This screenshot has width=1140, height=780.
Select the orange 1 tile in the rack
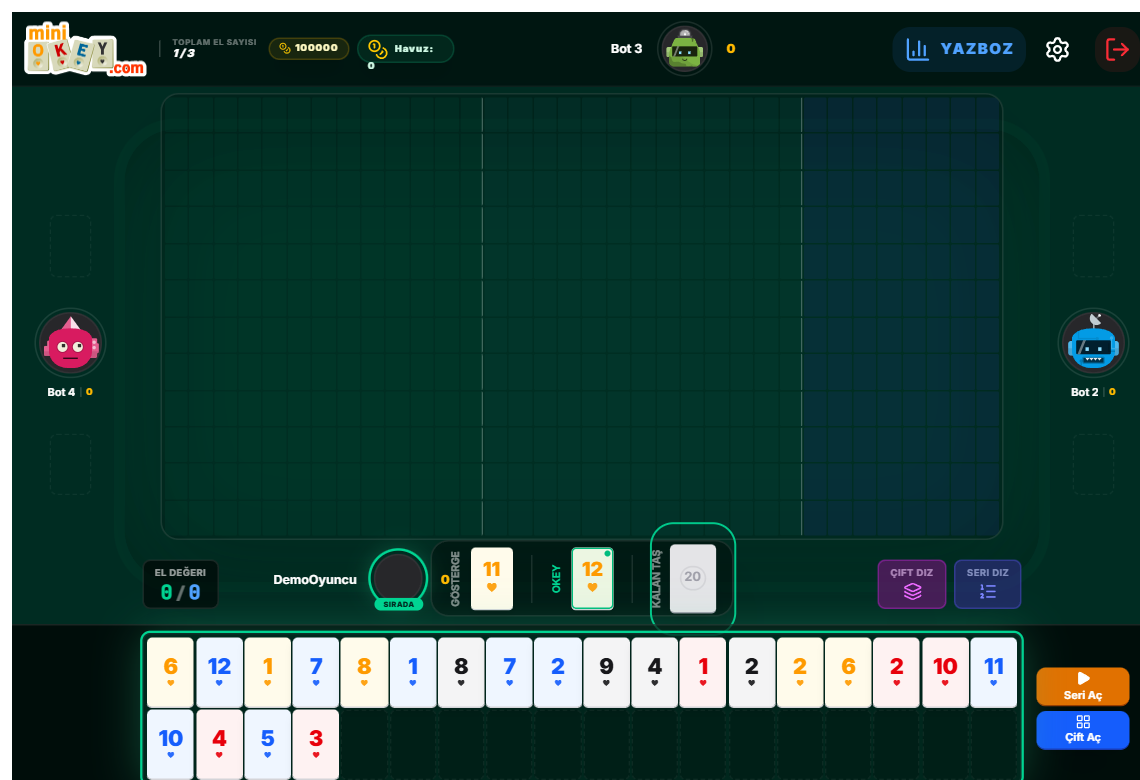click(x=268, y=672)
